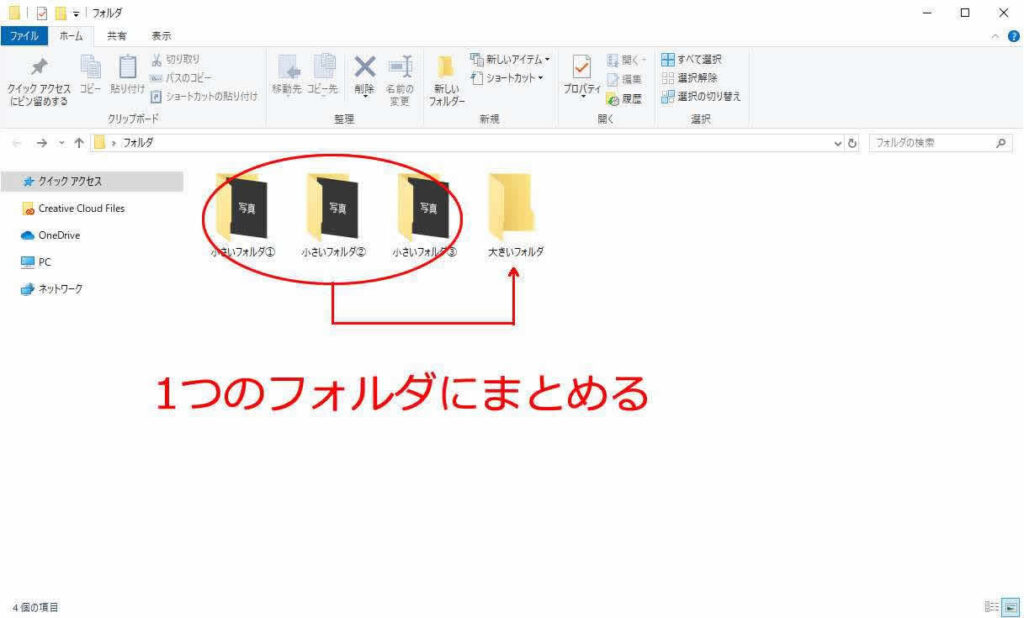
Task: Select OneDrive in the navigation pane
Action: coord(59,235)
